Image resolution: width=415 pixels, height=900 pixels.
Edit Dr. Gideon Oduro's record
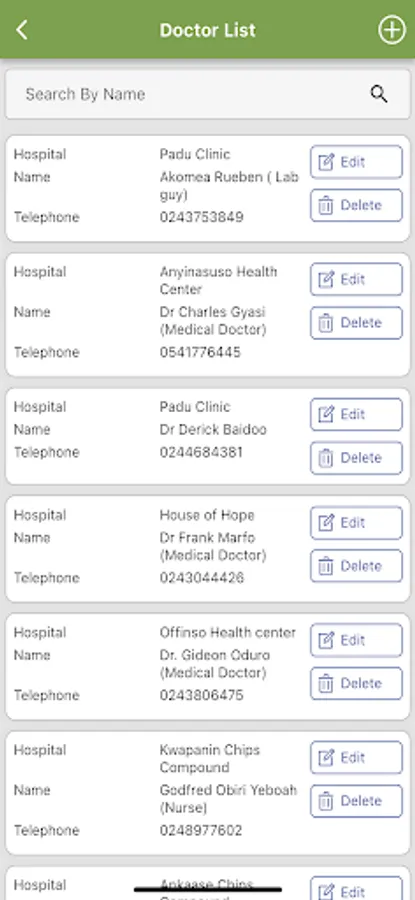(356, 640)
